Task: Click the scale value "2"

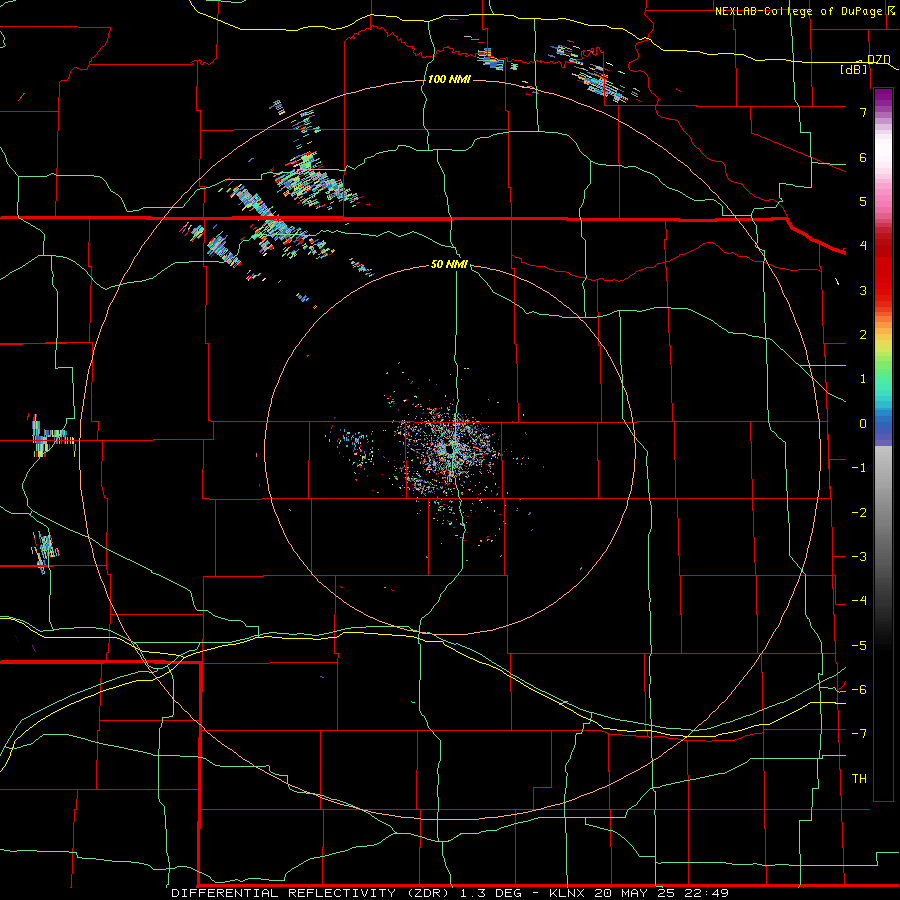Action: click(863, 335)
